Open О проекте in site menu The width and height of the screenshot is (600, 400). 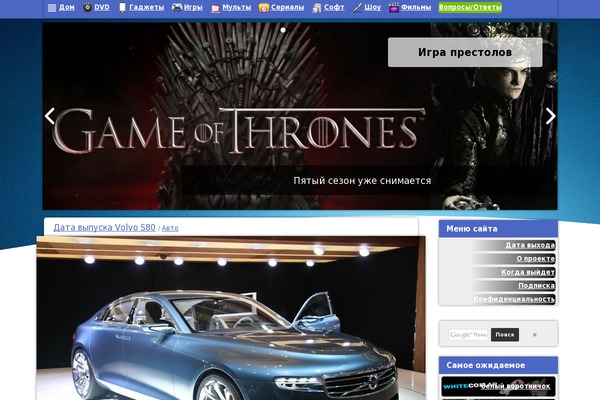535,259
